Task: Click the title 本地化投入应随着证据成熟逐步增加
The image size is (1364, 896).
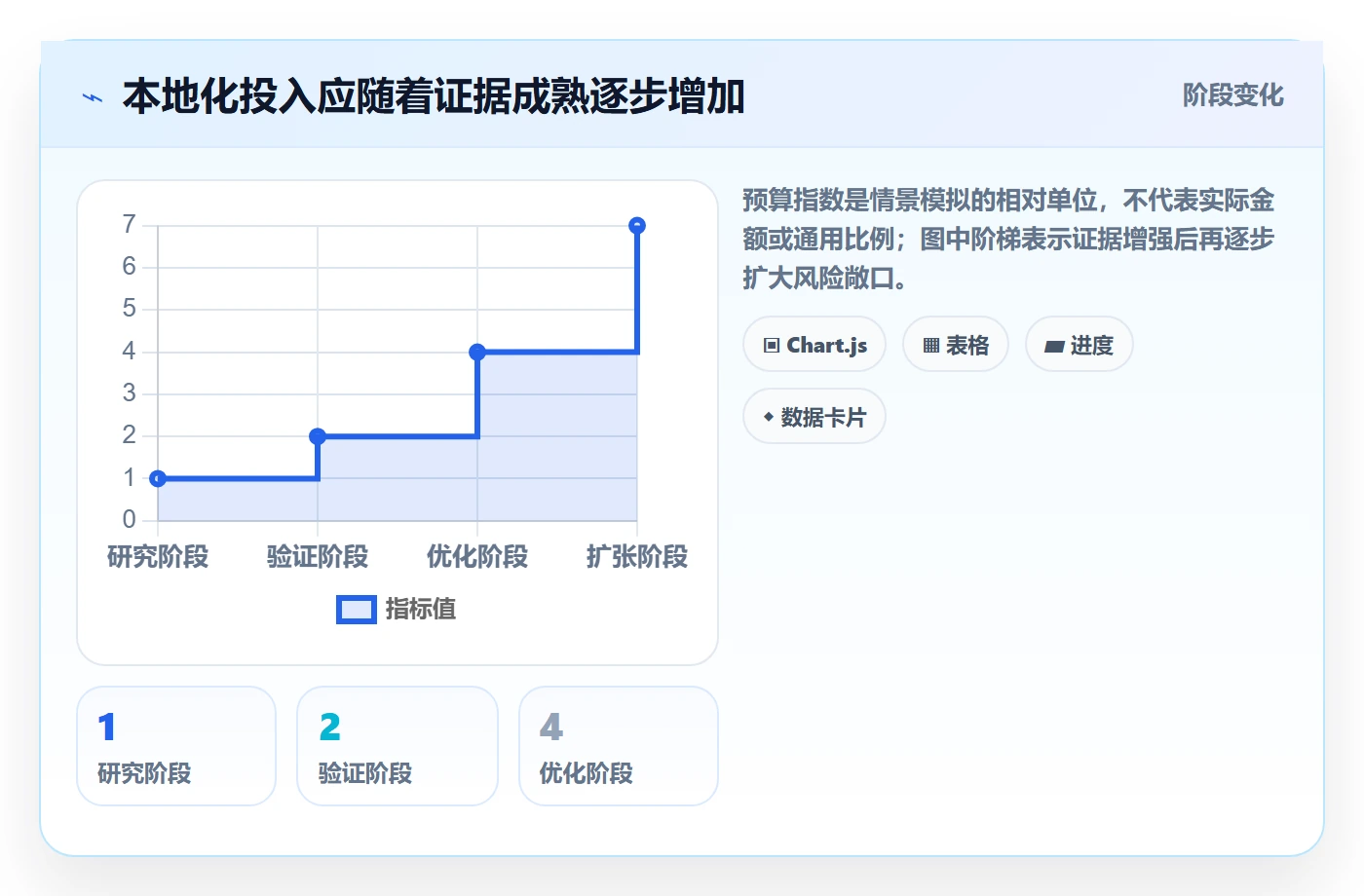Action: [434, 96]
